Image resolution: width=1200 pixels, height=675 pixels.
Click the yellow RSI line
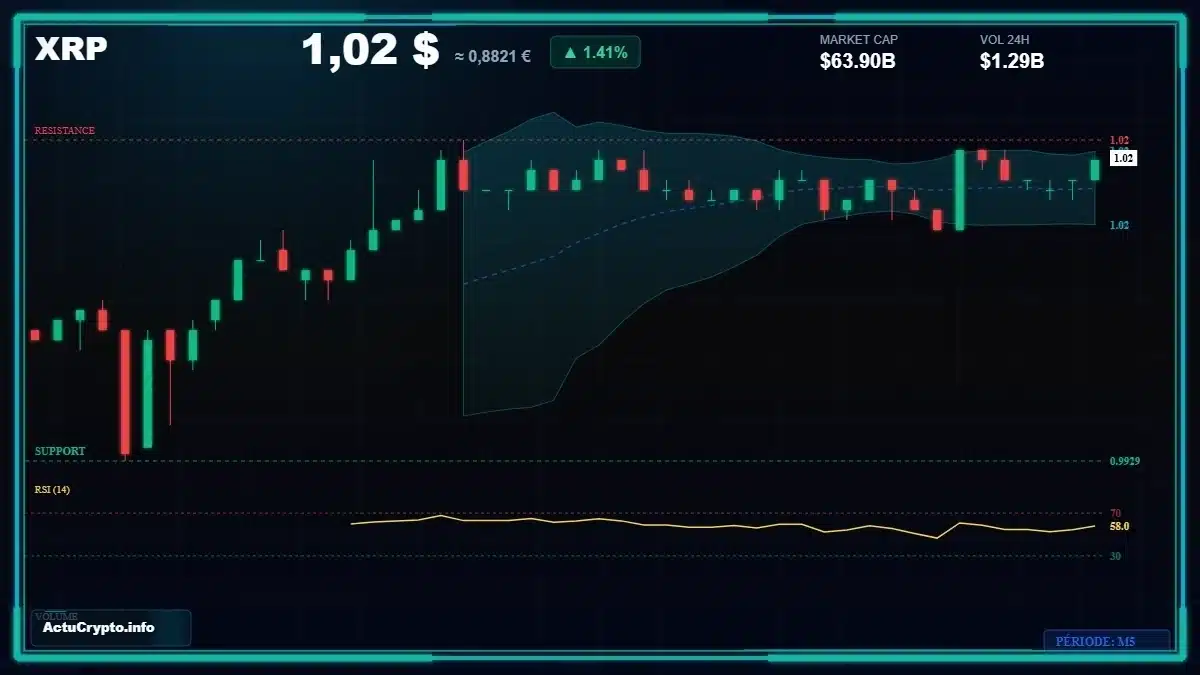pyautogui.click(x=722, y=524)
